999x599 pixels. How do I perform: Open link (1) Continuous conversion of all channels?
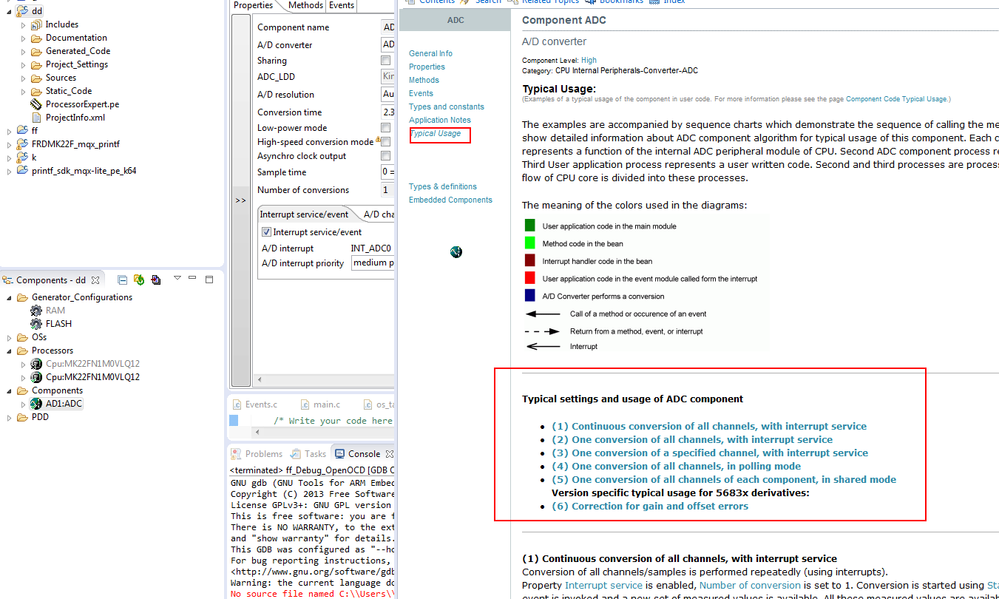pyautogui.click(x=709, y=426)
